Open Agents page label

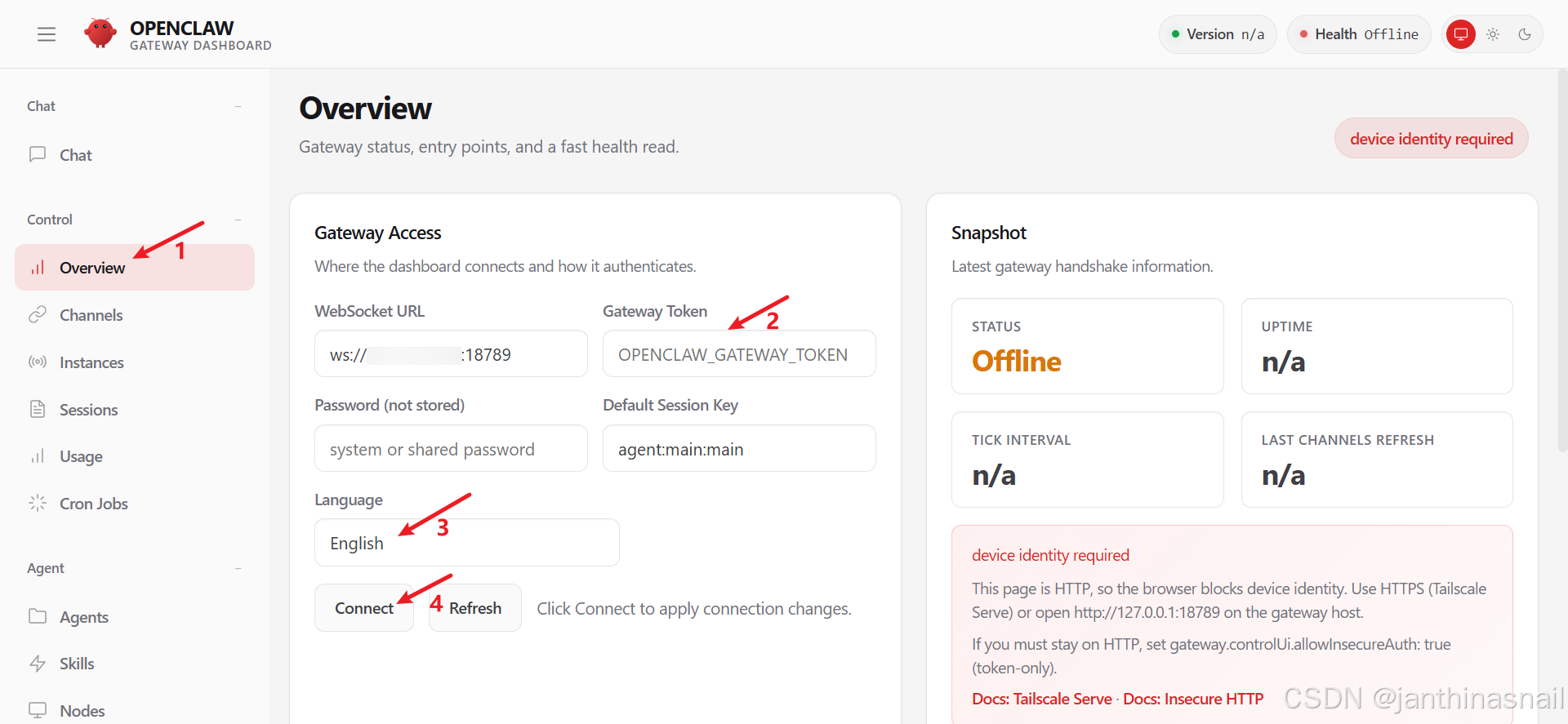[84, 617]
